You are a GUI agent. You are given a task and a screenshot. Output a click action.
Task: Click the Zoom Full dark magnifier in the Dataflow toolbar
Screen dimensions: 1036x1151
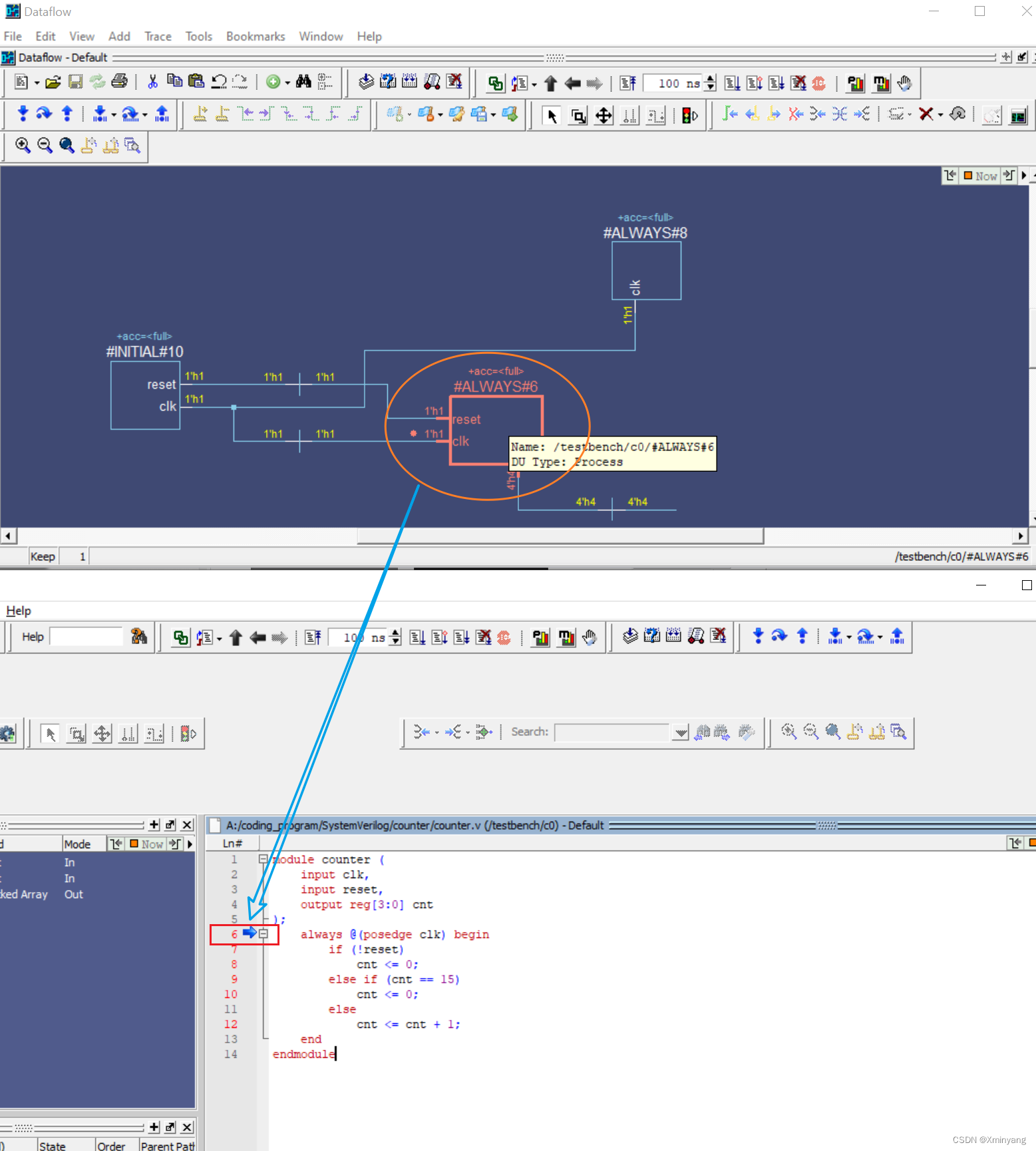67,146
